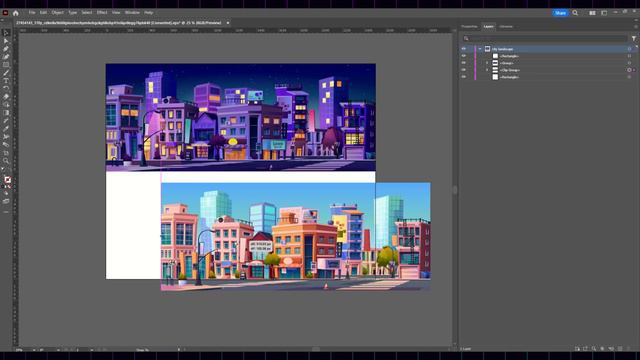Click the blue Share button
640x360 pixels.
coord(560,13)
